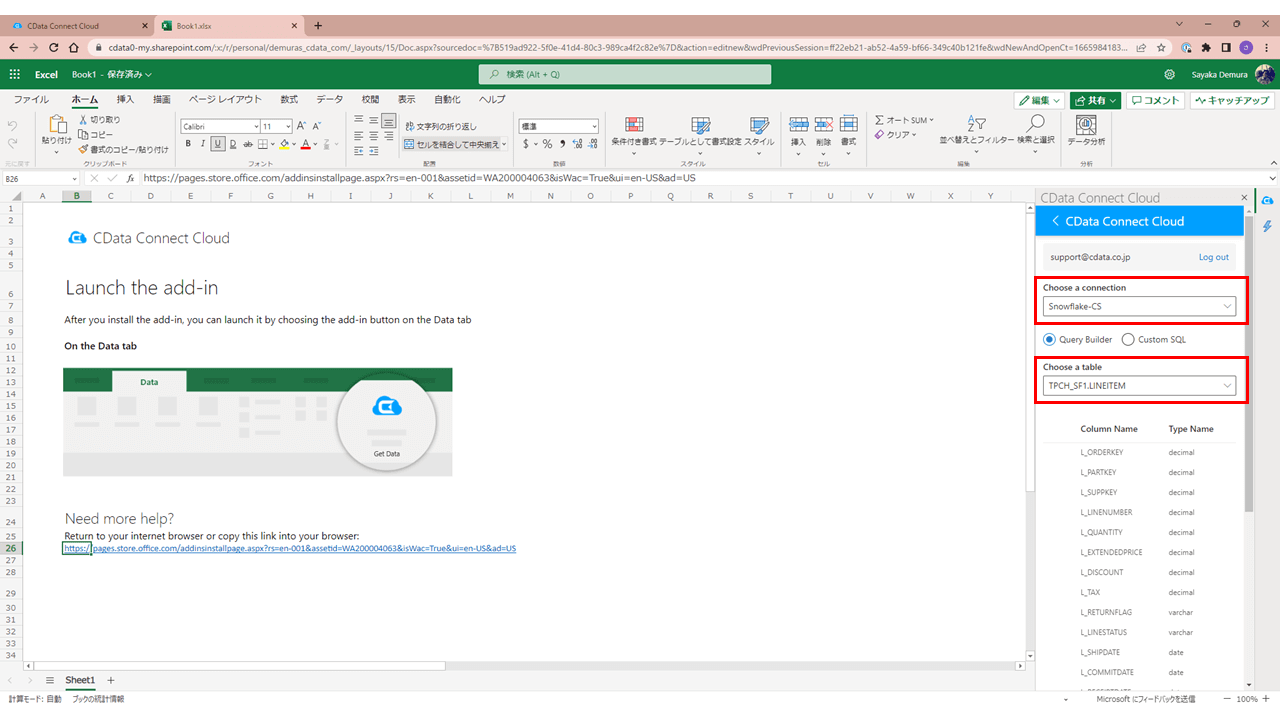1280x720 pixels.
Task: Switch to the Insert (挿入) ribbon tab
Action: (125, 100)
